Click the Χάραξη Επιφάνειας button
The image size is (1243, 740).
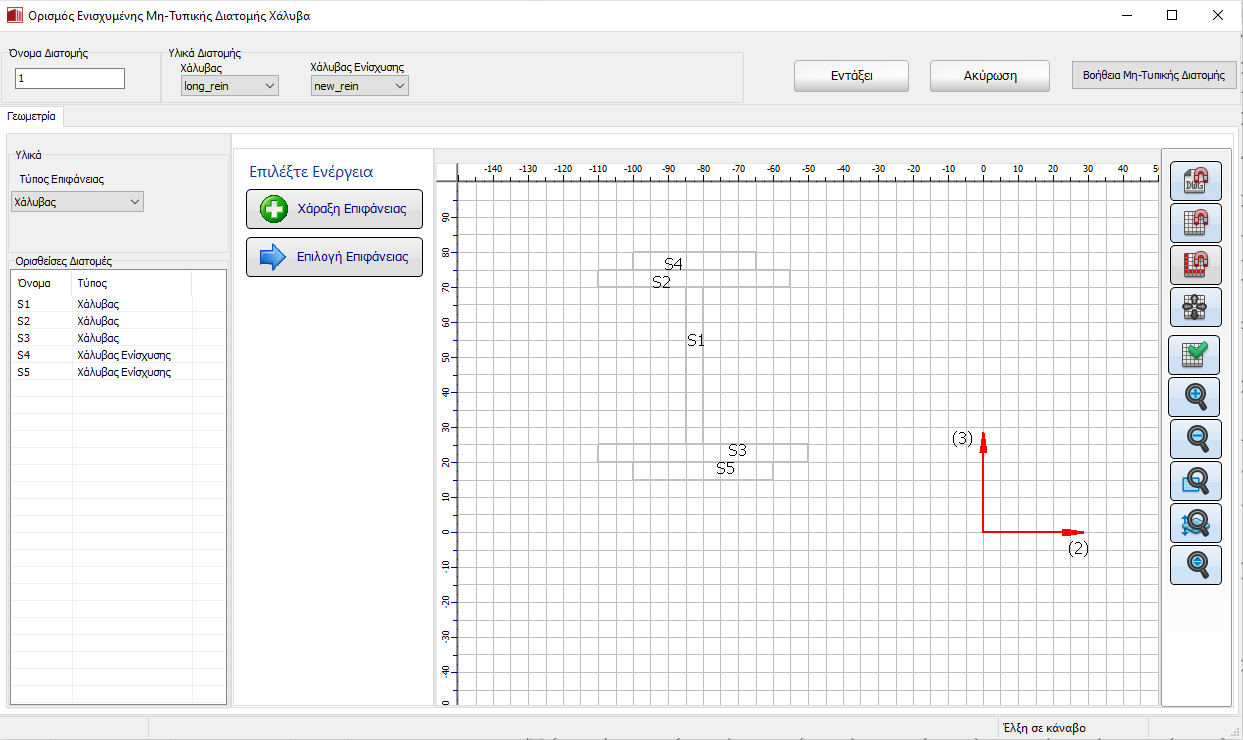coord(334,209)
